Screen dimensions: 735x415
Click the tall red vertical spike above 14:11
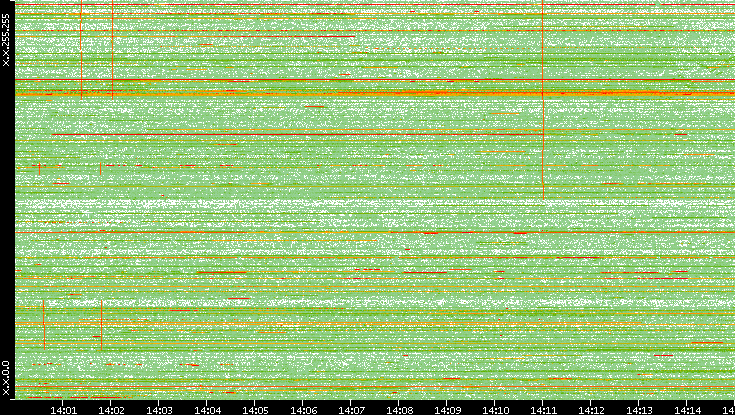[543, 100]
